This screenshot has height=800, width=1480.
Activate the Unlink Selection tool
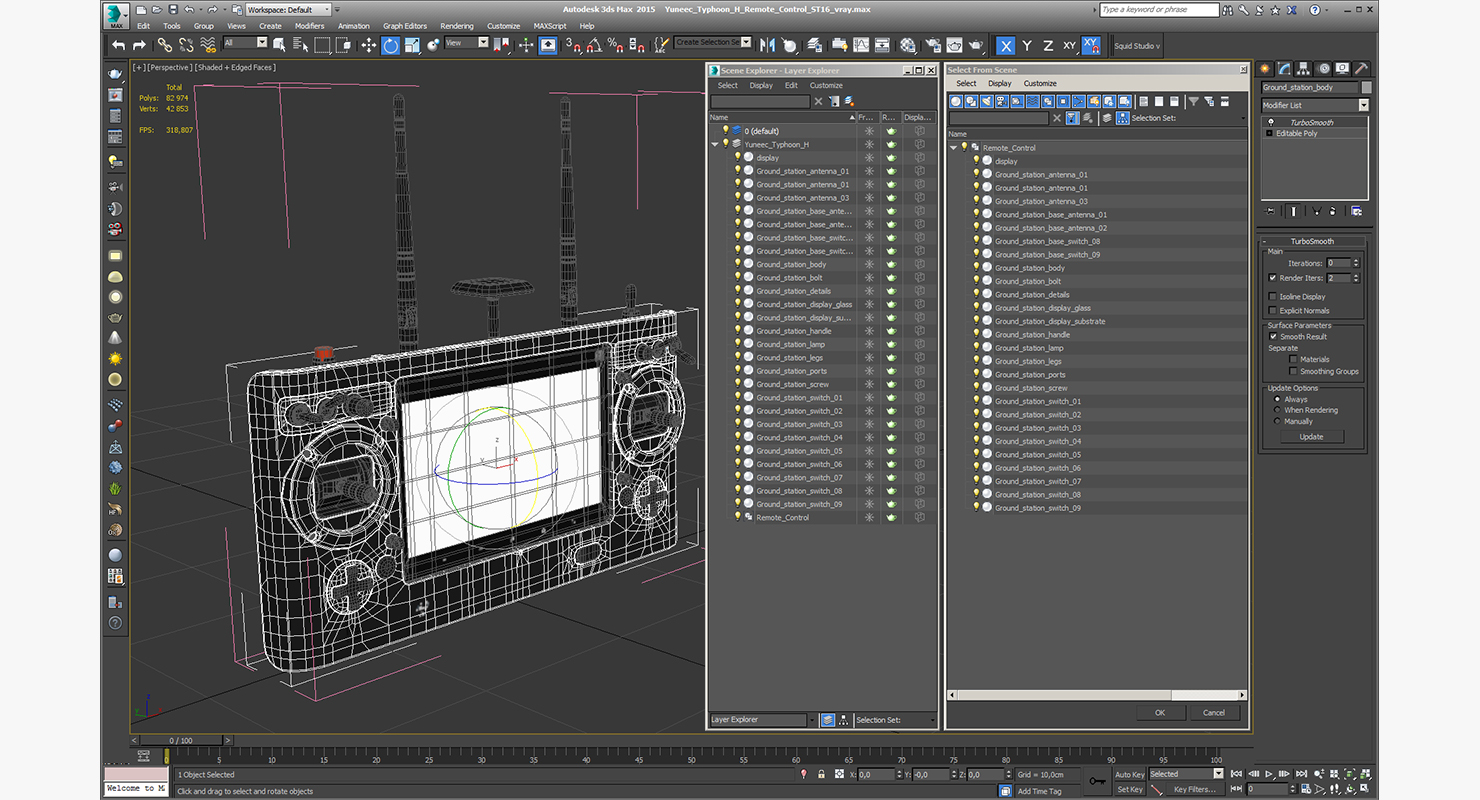point(186,45)
